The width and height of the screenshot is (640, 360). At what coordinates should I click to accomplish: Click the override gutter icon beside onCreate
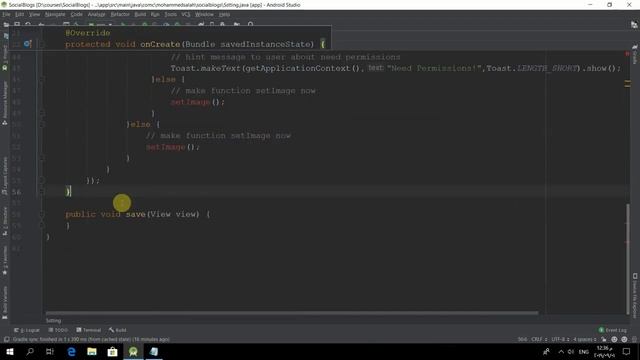[27, 44]
